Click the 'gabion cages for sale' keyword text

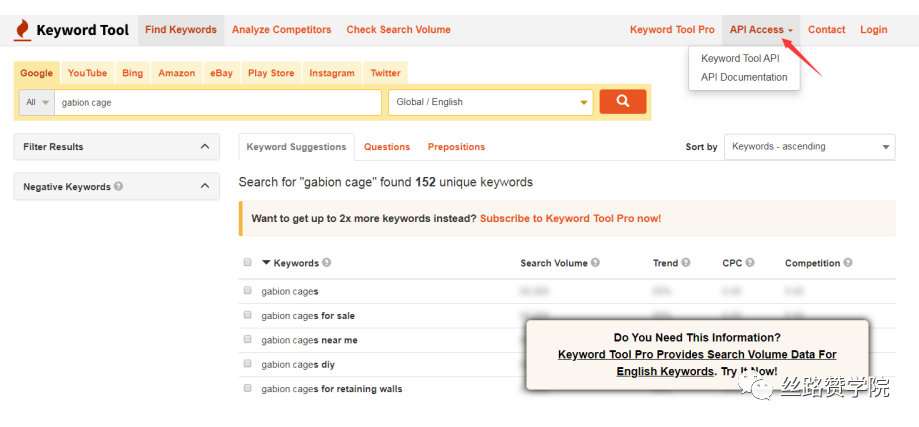tap(308, 316)
